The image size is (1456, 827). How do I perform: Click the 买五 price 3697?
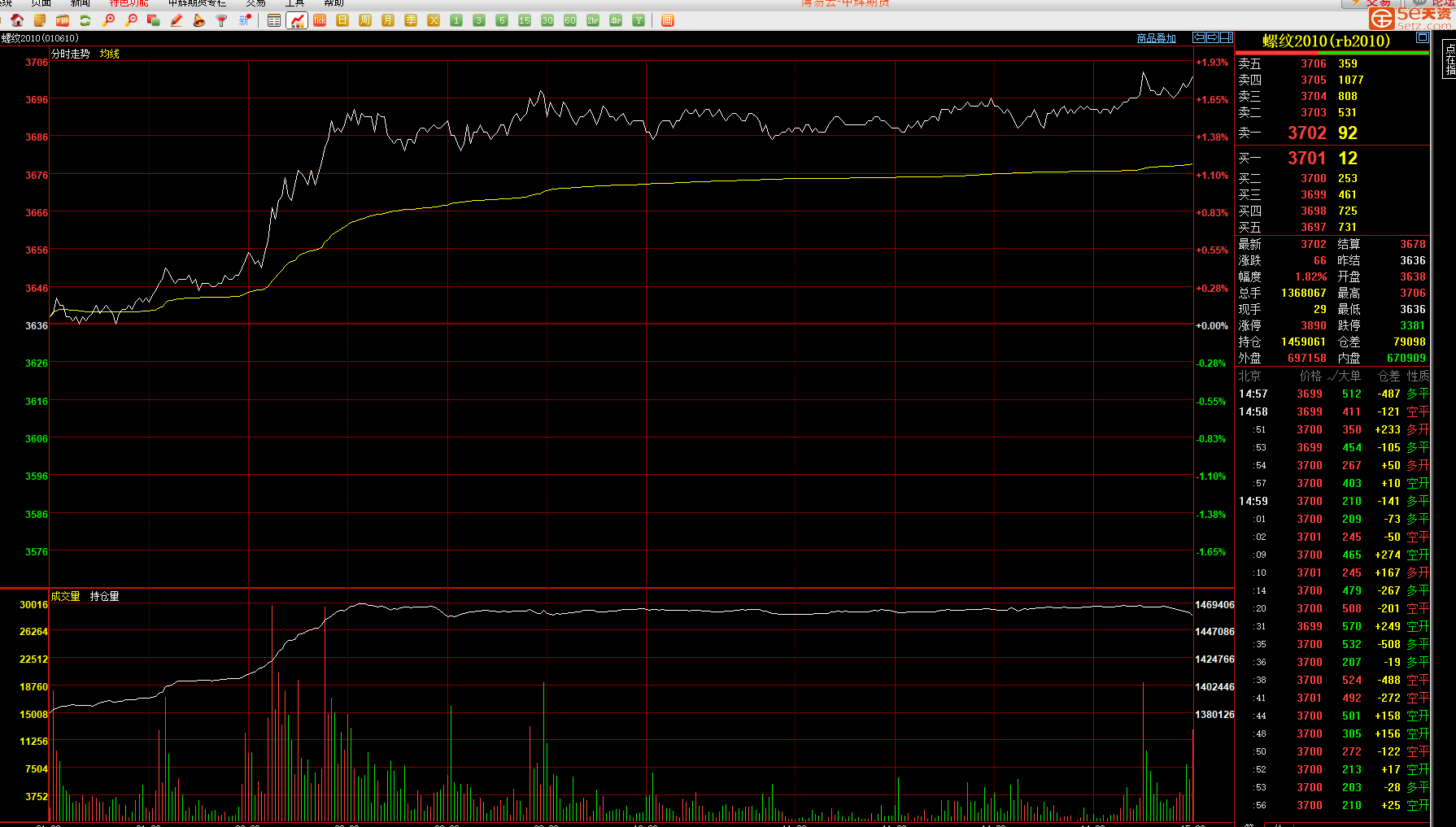[x=1314, y=227]
